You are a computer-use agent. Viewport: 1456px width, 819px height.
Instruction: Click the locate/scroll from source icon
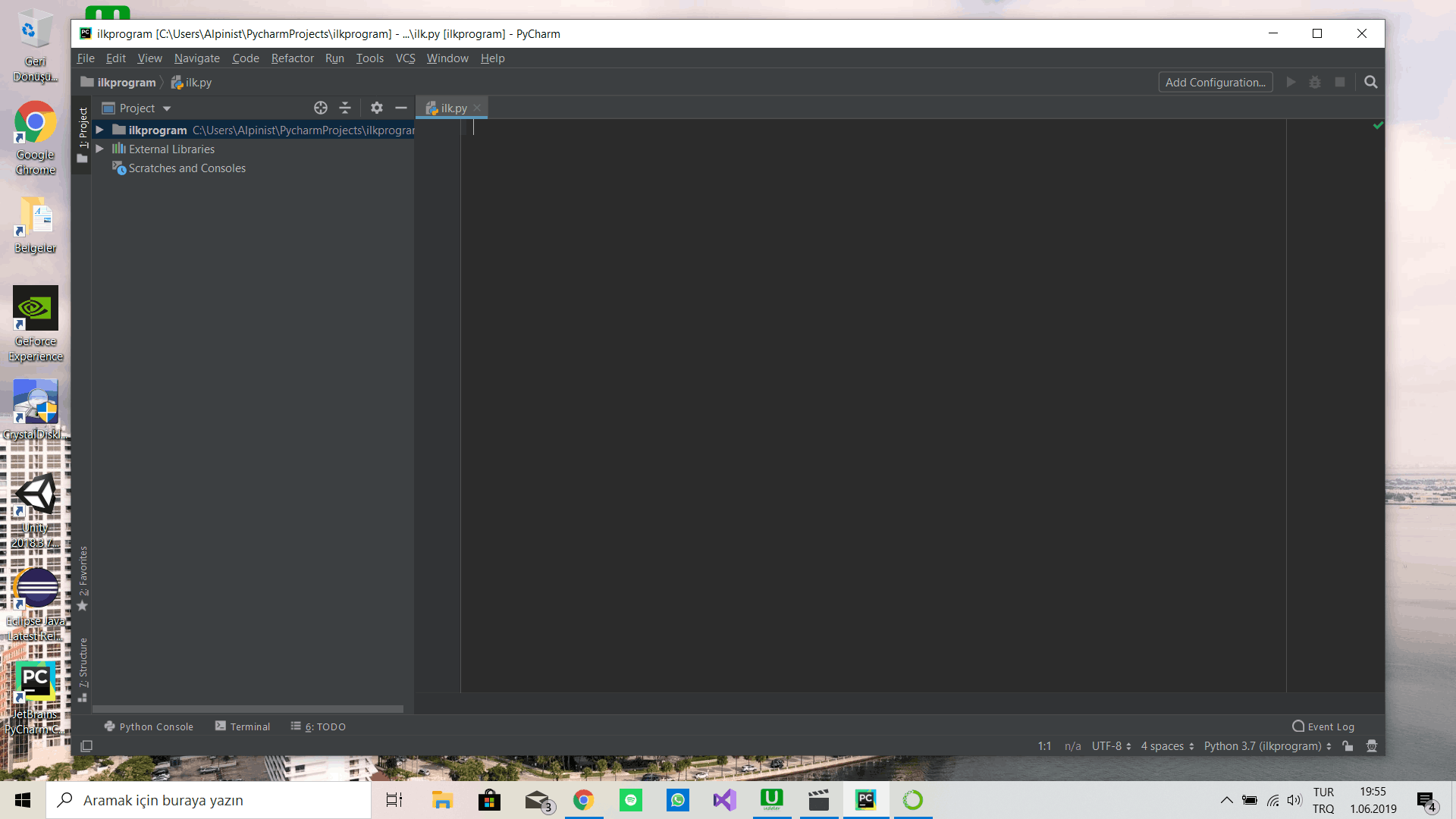pyautogui.click(x=321, y=108)
